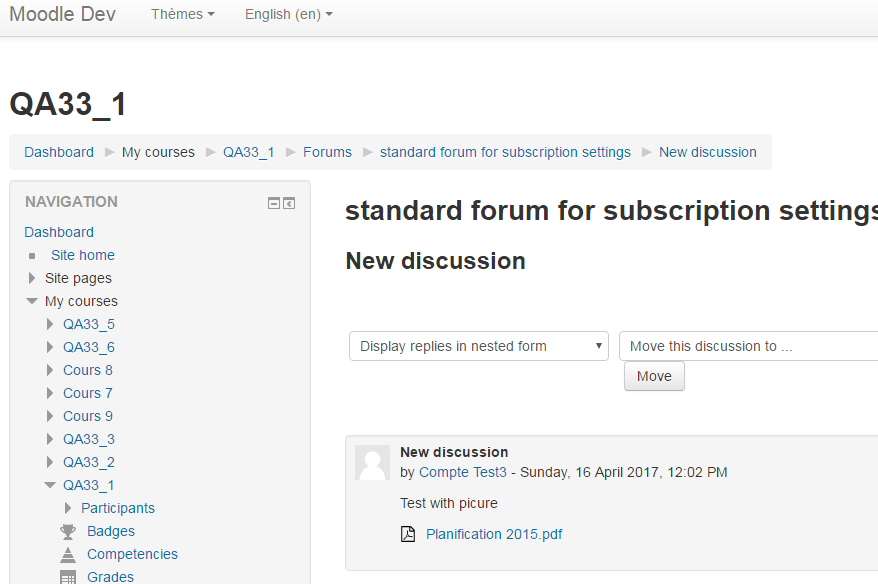
Task: Open QA33_3 course link
Action: pos(88,439)
